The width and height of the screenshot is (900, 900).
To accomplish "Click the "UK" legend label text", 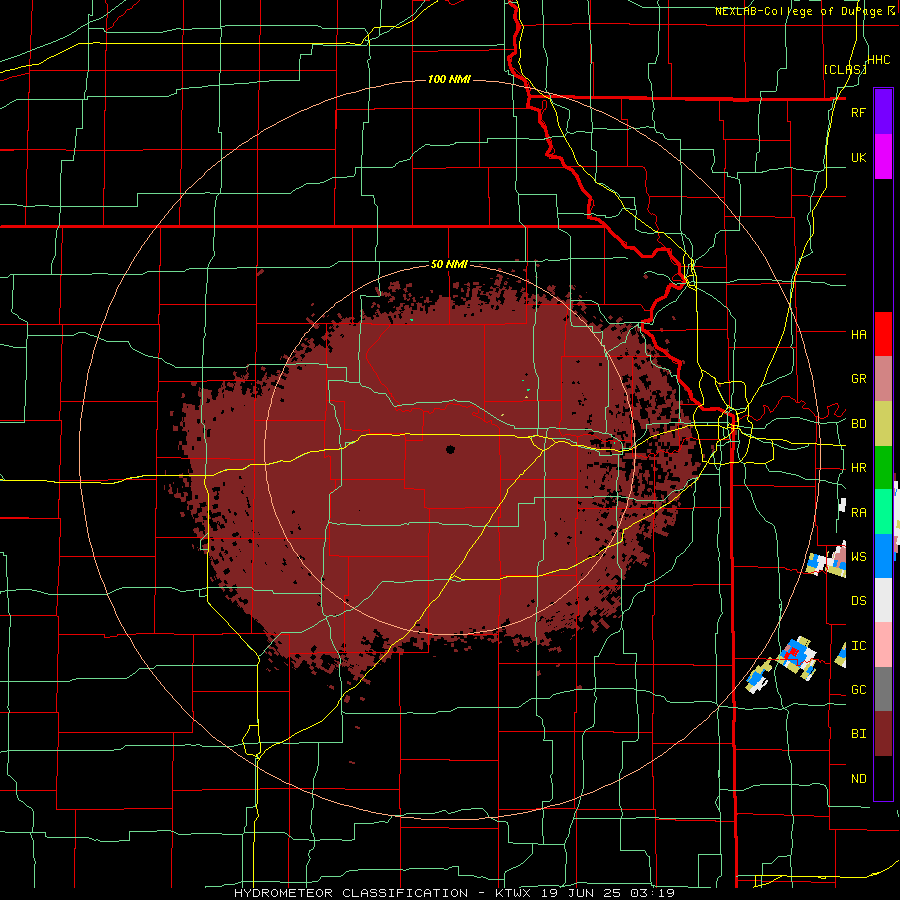I will pyautogui.click(x=858, y=157).
